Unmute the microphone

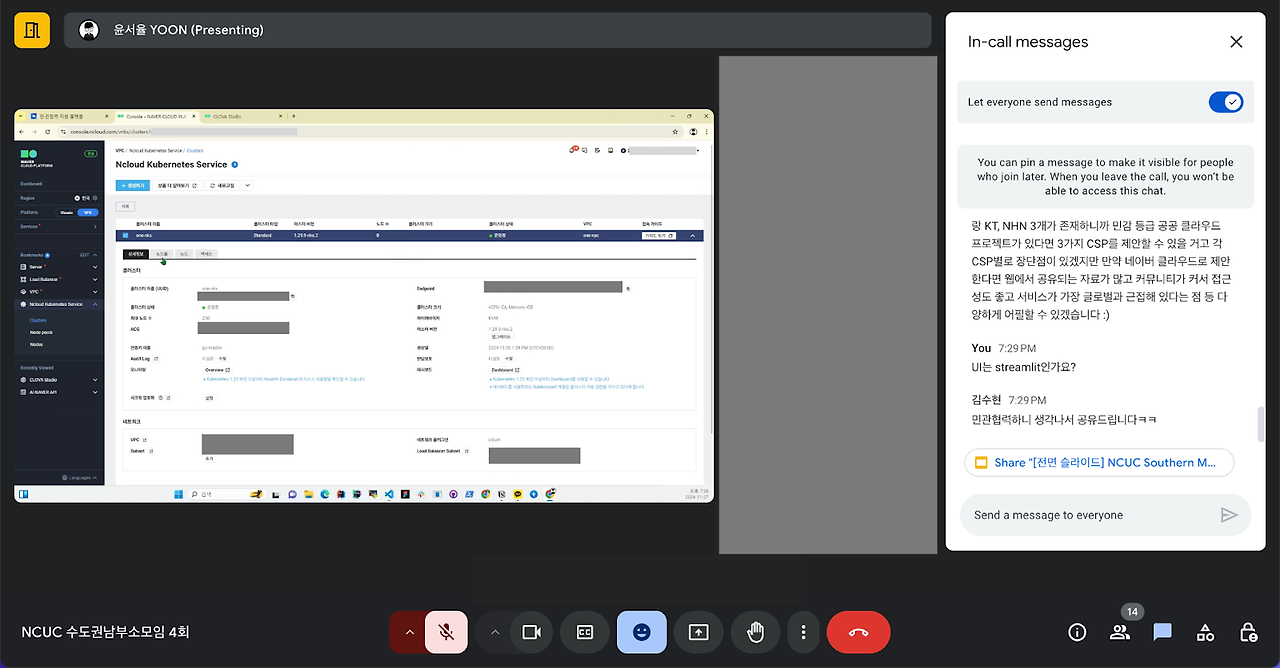tap(447, 632)
